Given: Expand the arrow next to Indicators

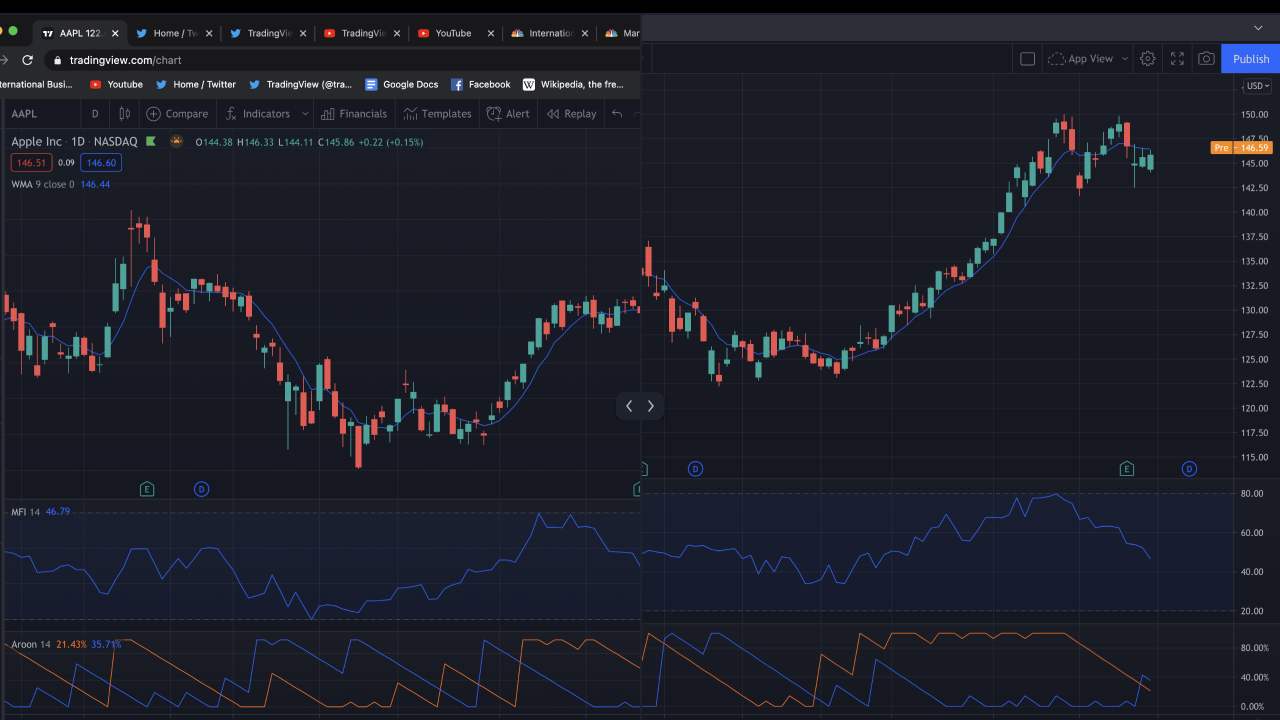Looking at the screenshot, I should [305, 114].
